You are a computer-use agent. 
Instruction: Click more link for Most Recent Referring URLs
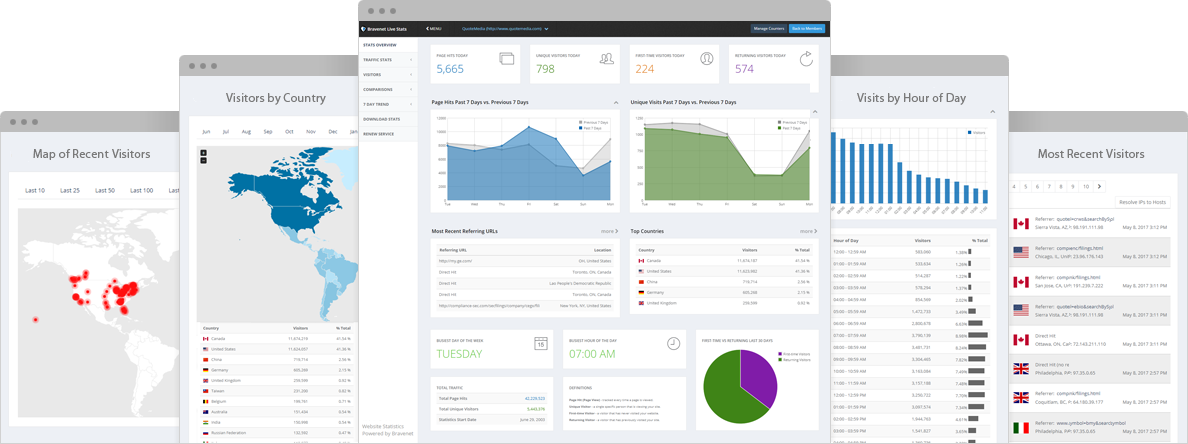tap(609, 231)
